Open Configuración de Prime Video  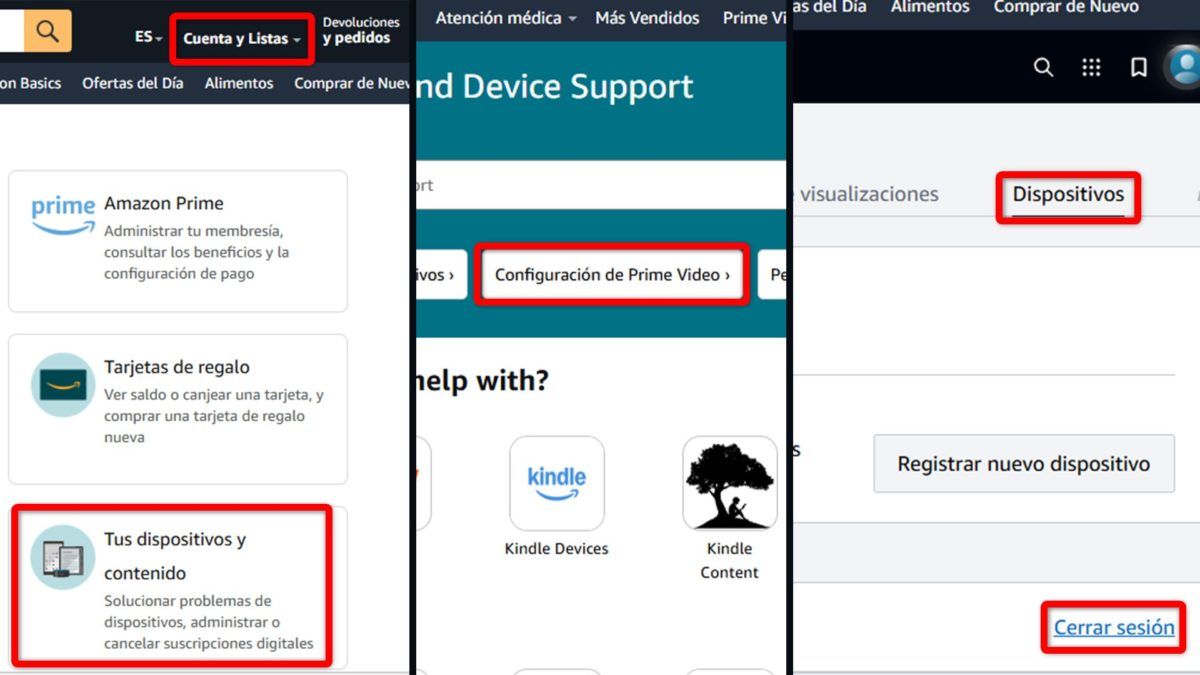pos(612,274)
